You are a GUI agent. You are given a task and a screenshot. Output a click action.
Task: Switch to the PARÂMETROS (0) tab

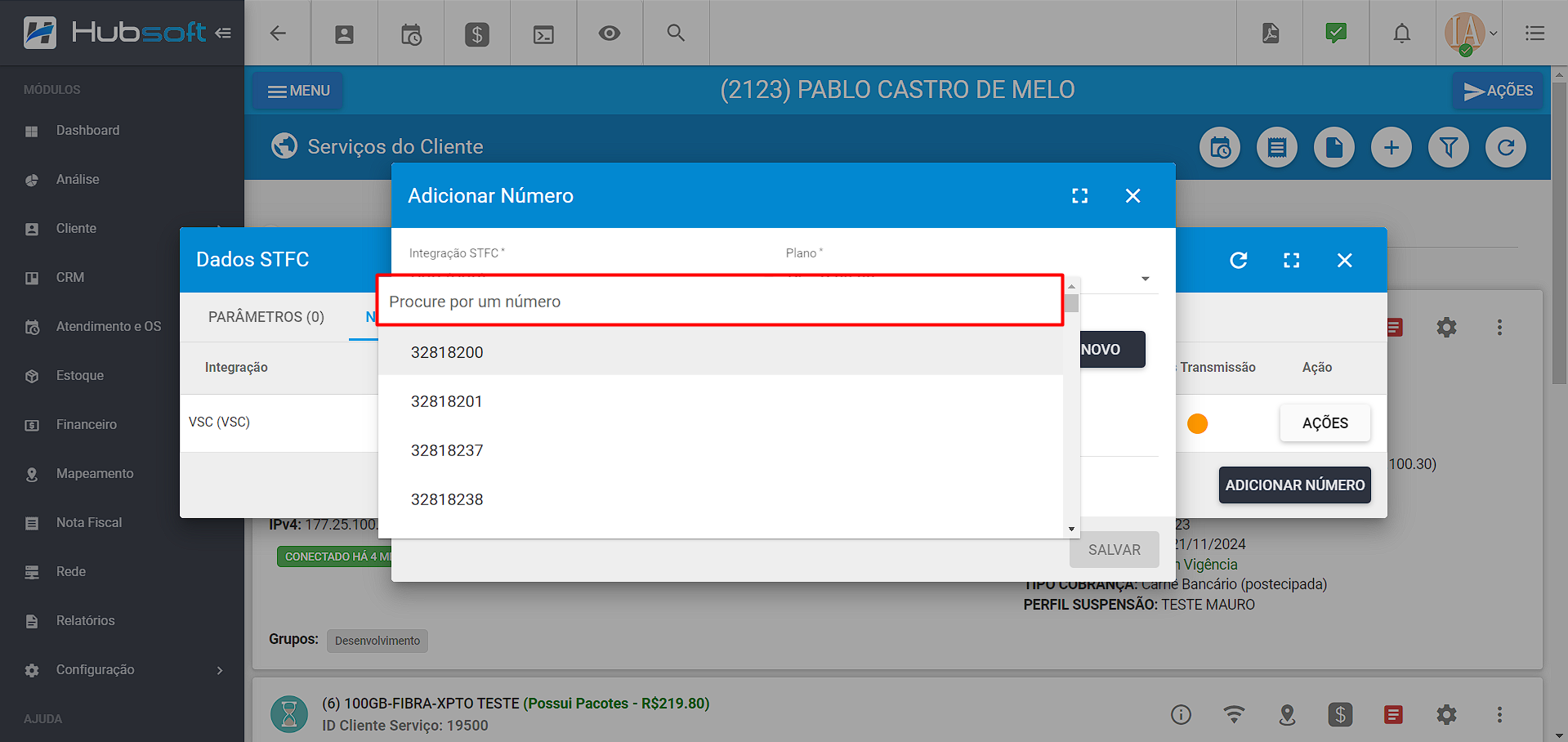click(x=266, y=317)
